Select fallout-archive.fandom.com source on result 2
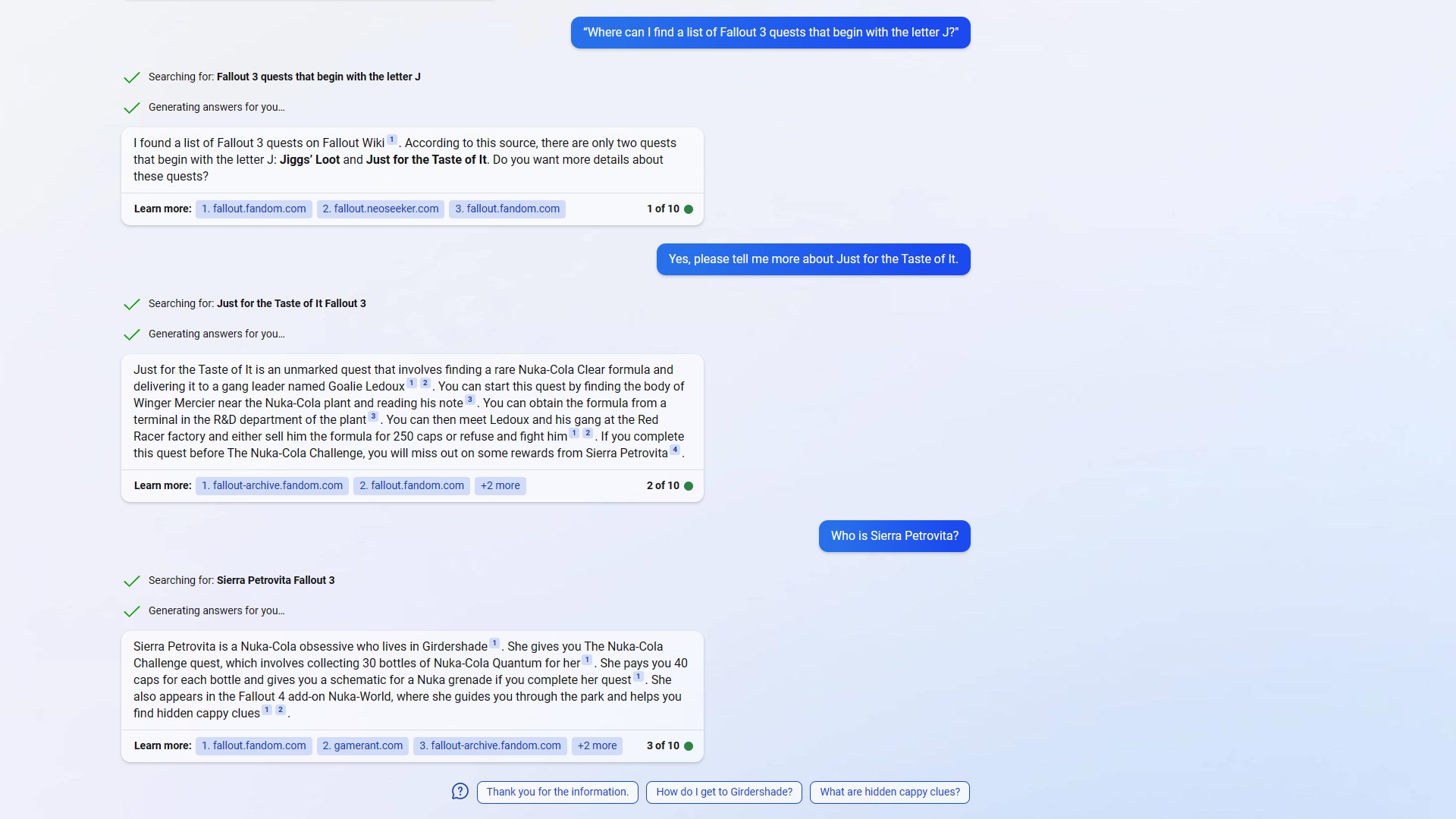This screenshot has width=1456, height=819. point(272,485)
